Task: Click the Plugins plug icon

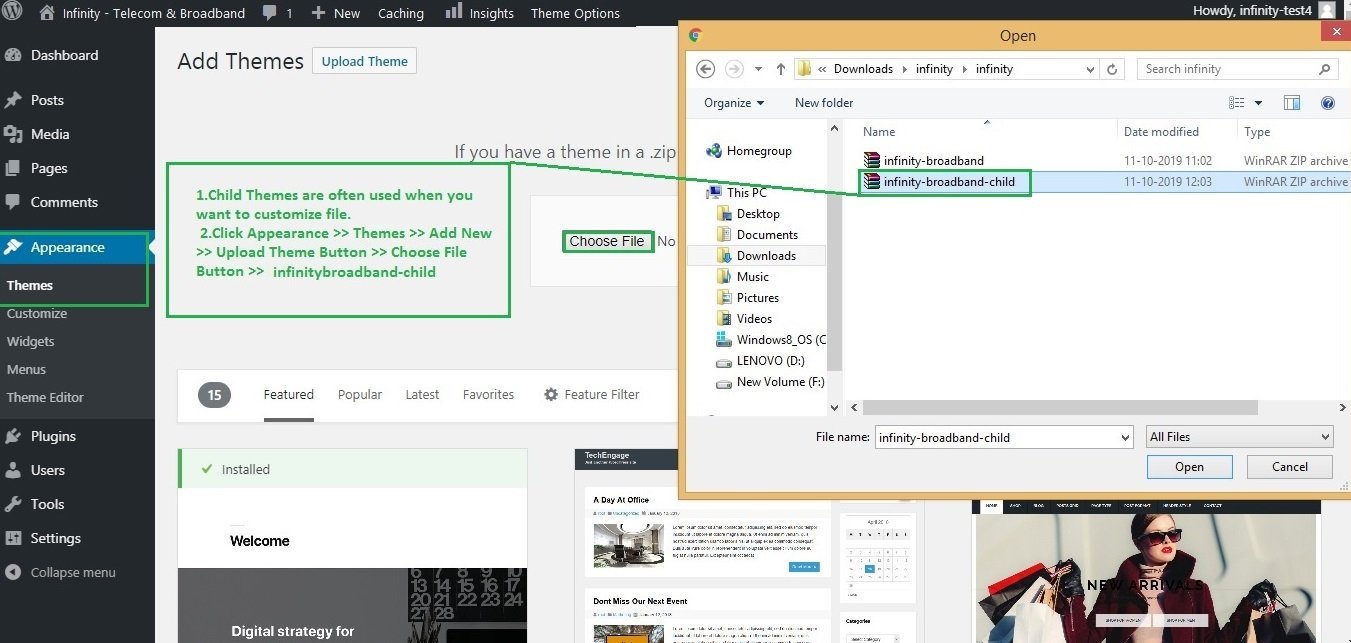Action: (x=13, y=436)
